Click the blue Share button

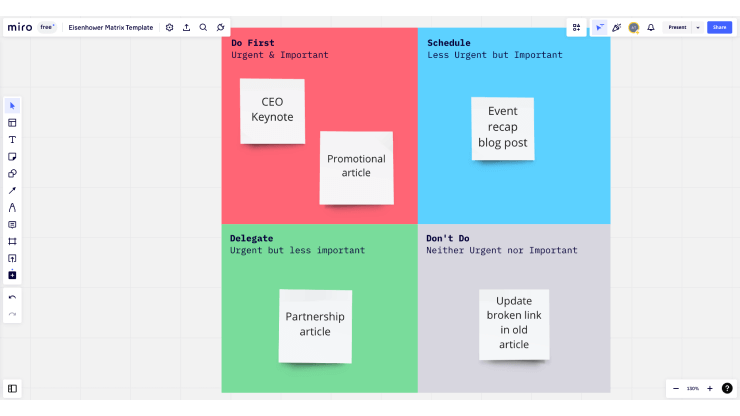719,27
